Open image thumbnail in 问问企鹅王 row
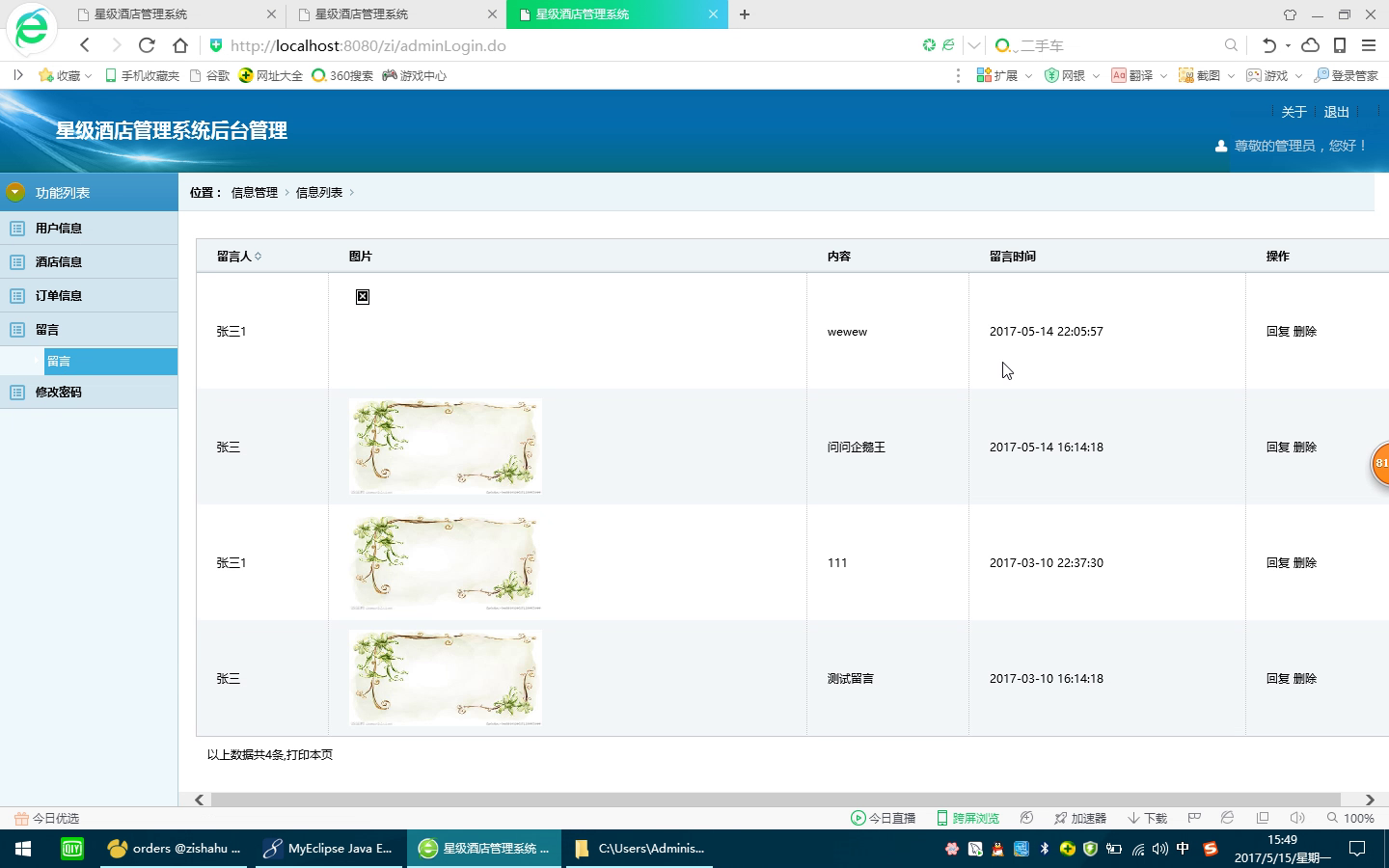Viewport: 1389px width, 868px height. click(445, 447)
